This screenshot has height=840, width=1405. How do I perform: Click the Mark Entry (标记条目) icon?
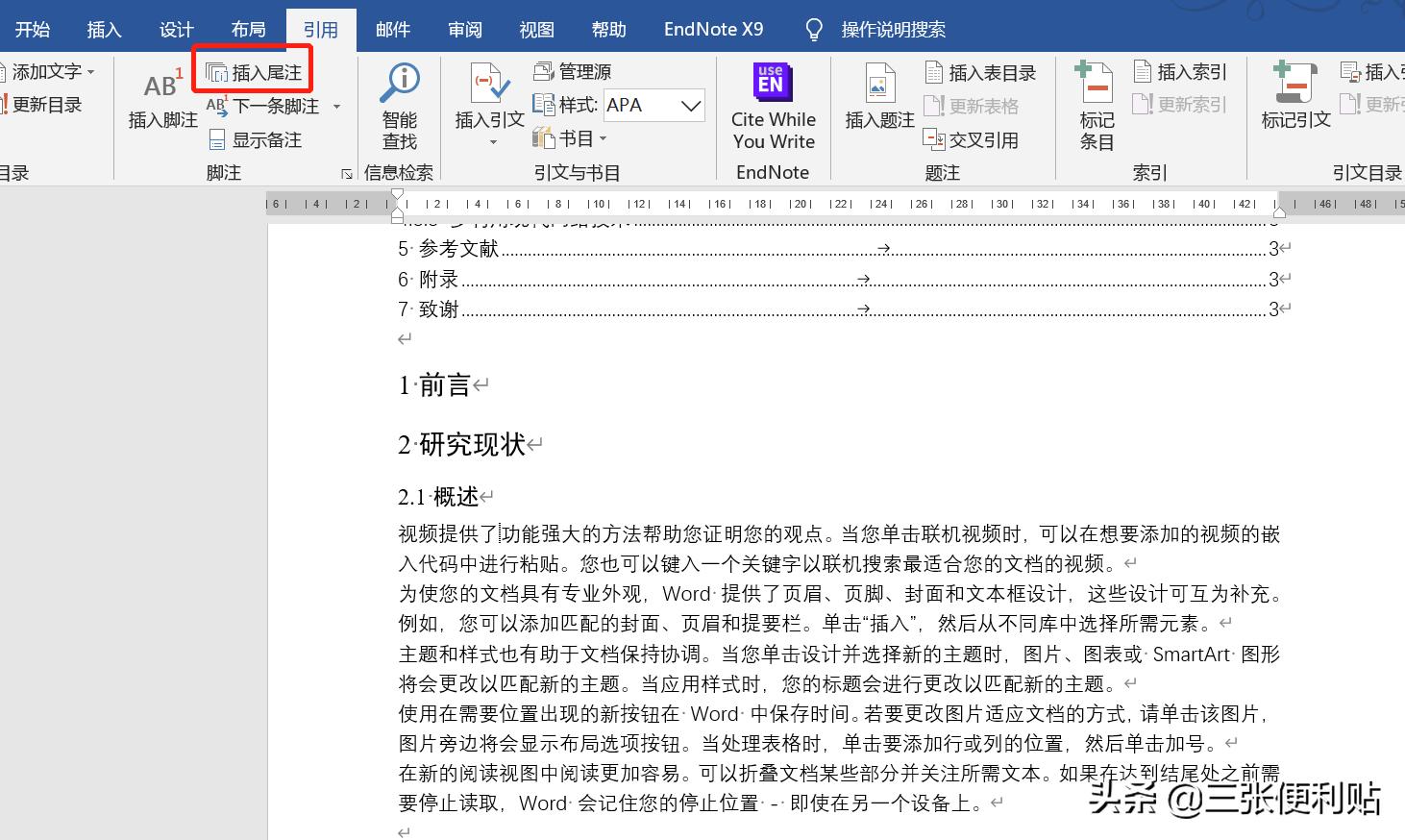pos(1096,103)
